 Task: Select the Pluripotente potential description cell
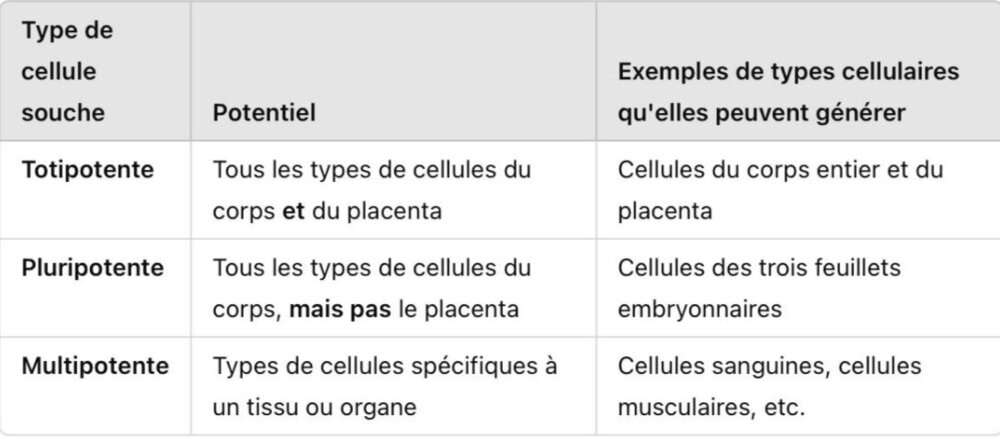372,288
